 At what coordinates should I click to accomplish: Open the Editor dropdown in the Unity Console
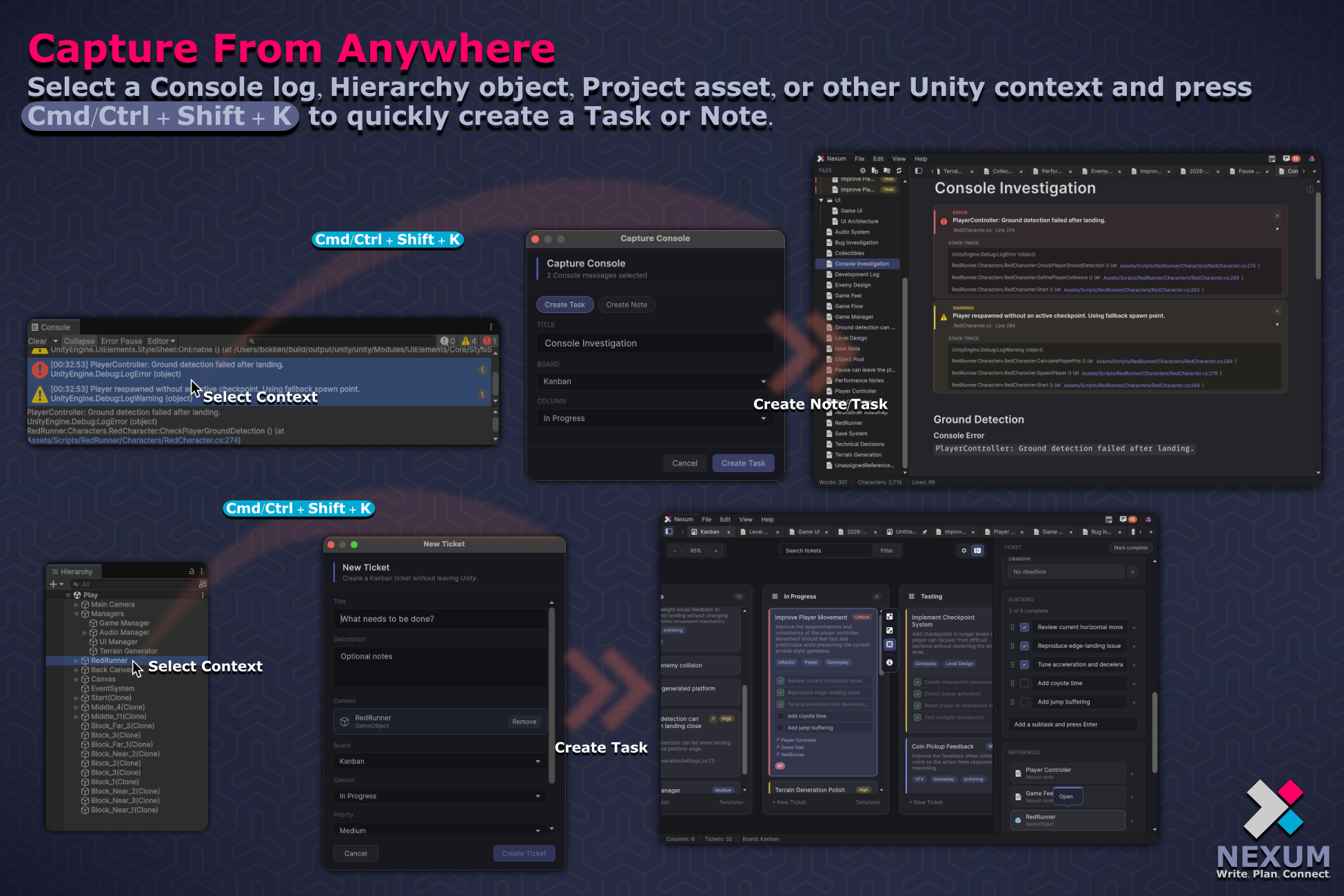161,341
